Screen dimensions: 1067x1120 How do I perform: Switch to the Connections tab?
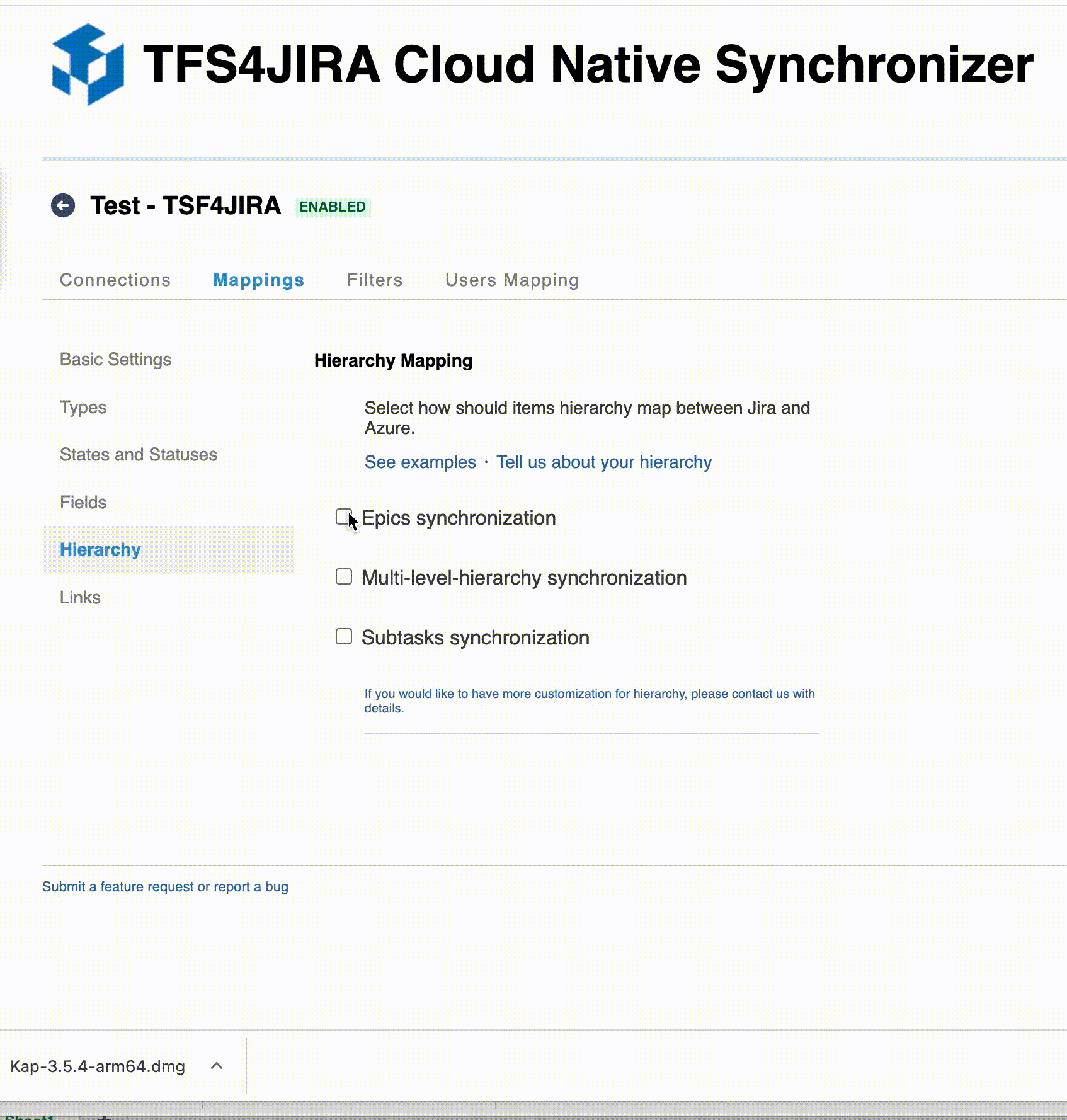click(x=115, y=280)
